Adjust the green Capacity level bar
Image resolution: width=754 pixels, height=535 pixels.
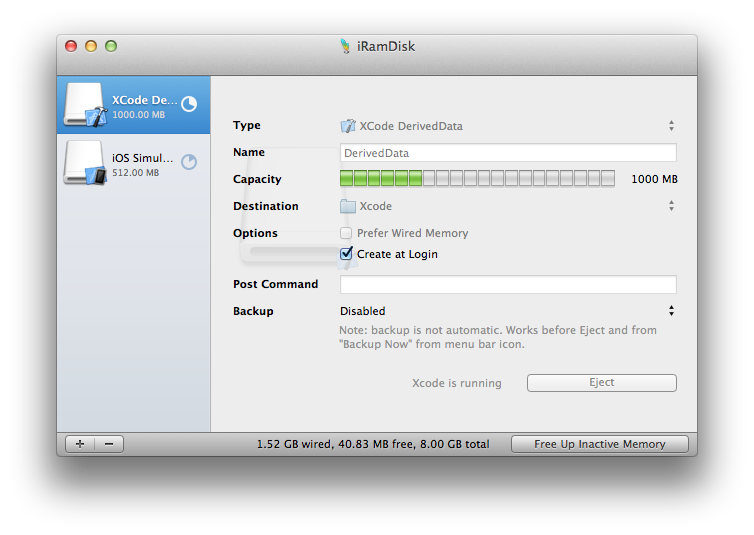point(477,178)
